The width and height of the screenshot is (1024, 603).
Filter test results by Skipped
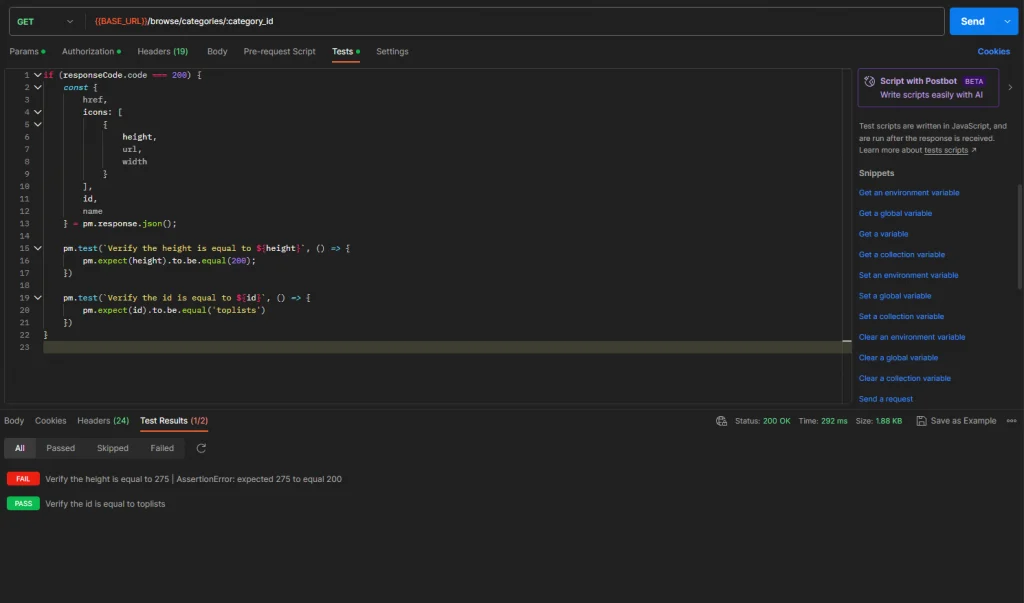(112, 448)
